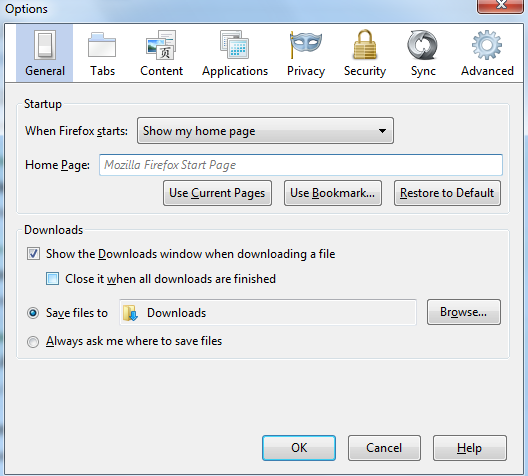Focus the Home Page text field
Screen dimensions: 528x476
tap(301, 165)
